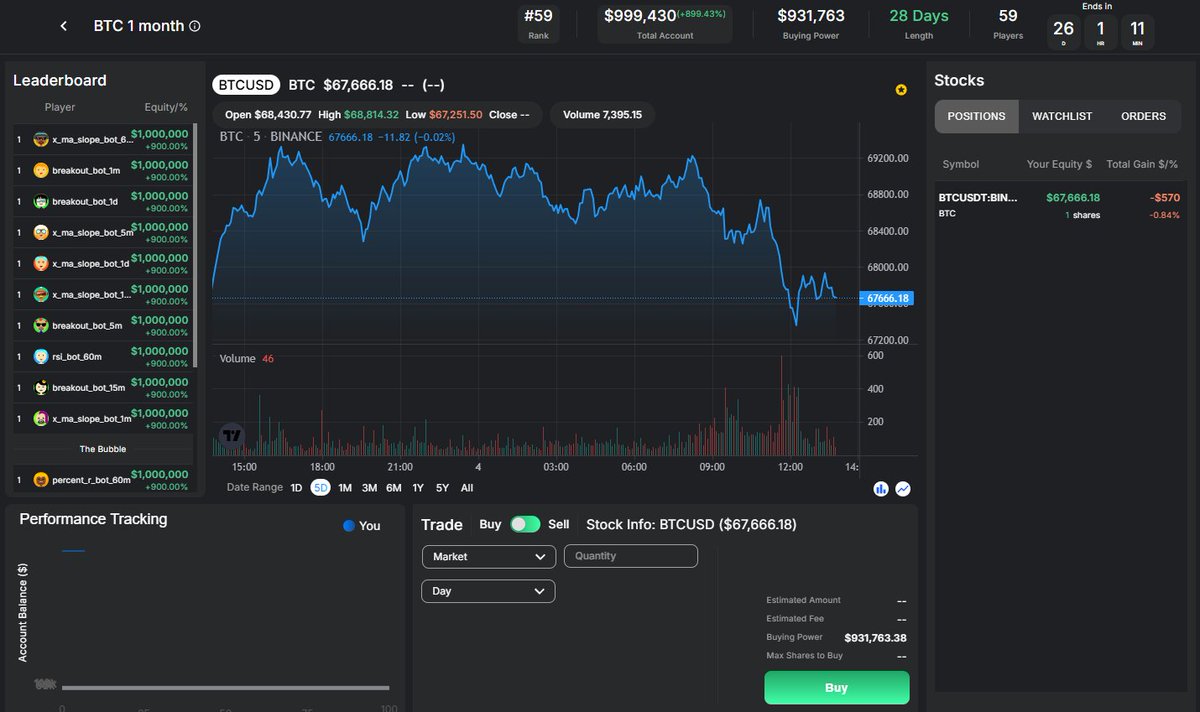1200x712 pixels.
Task: Open the Day duration dropdown
Action: [488, 591]
